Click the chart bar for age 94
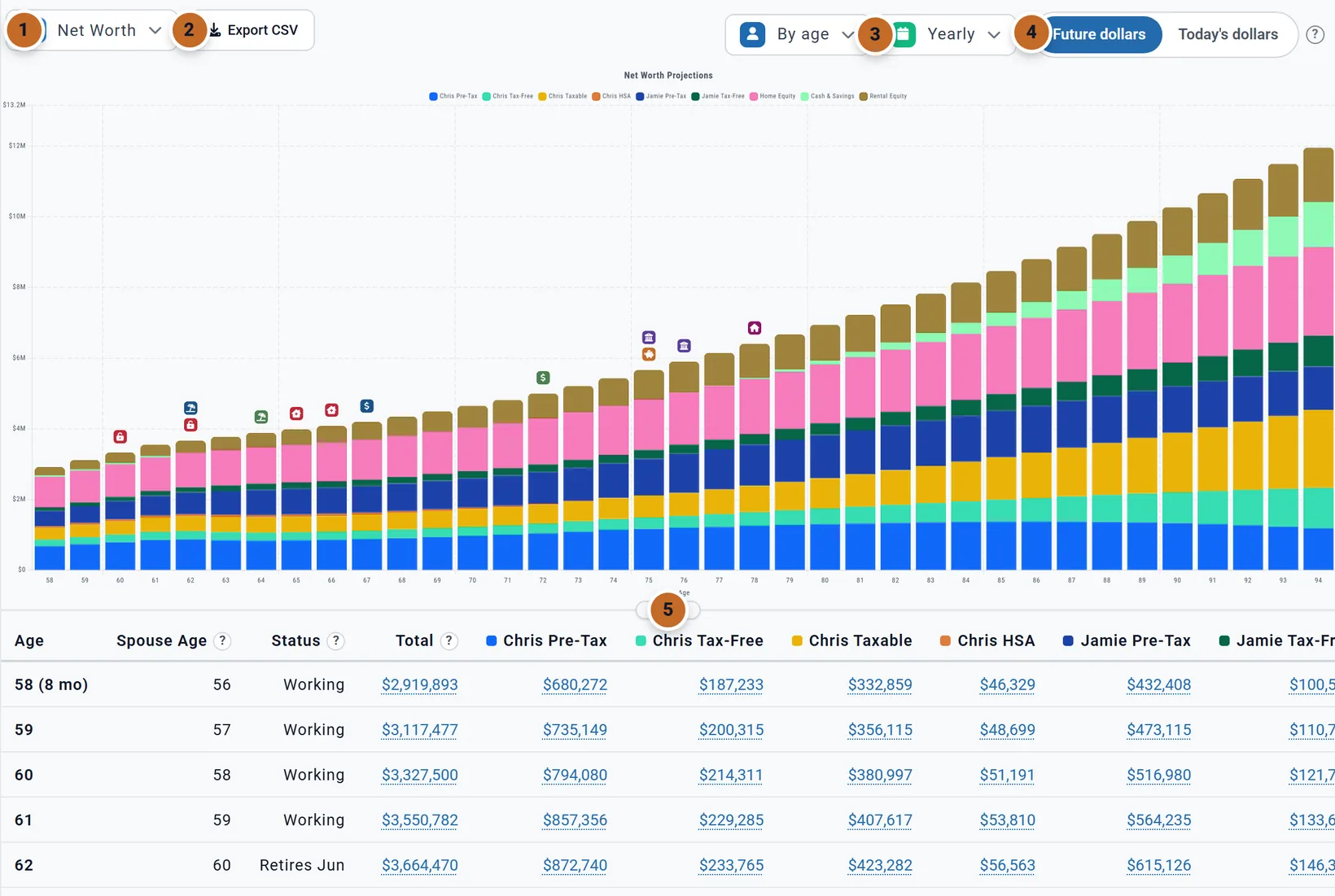 1318,358
